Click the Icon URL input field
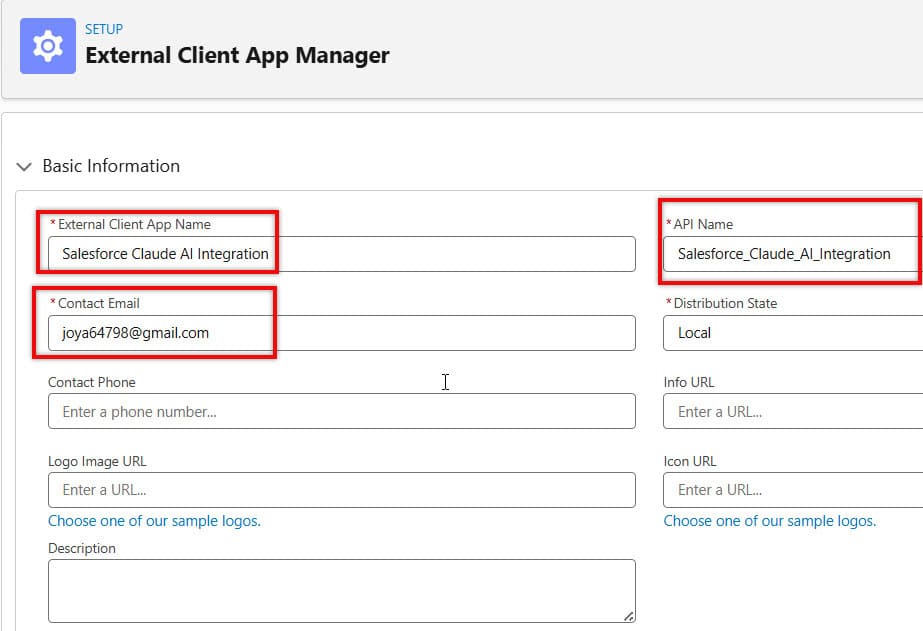The height and width of the screenshot is (631, 923). tap(793, 490)
